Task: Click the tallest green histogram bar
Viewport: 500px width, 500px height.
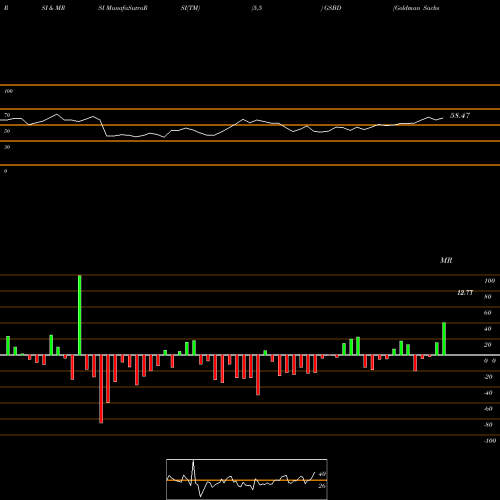Action: [80, 315]
